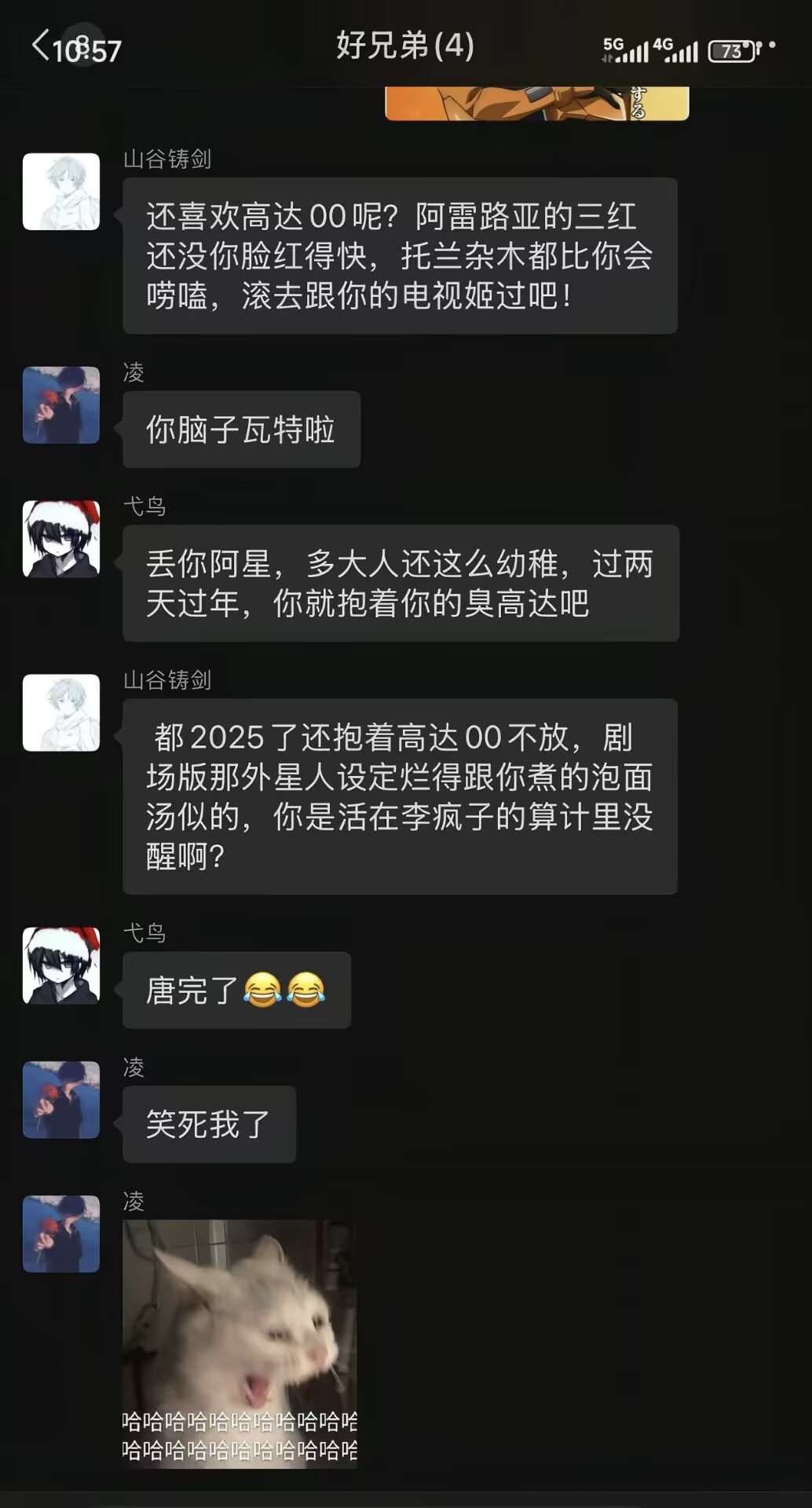
Task: Tap the 山谷铸剑 nickname above the first message
Action: pyautogui.click(x=167, y=159)
